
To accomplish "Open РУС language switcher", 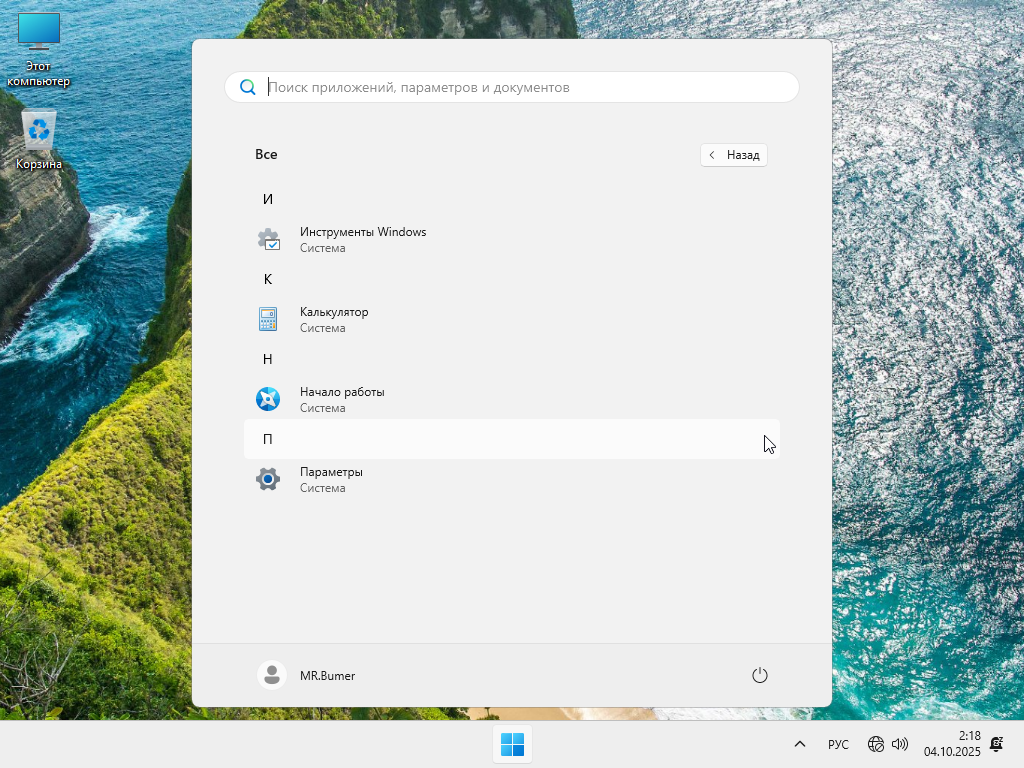I will [x=838, y=744].
